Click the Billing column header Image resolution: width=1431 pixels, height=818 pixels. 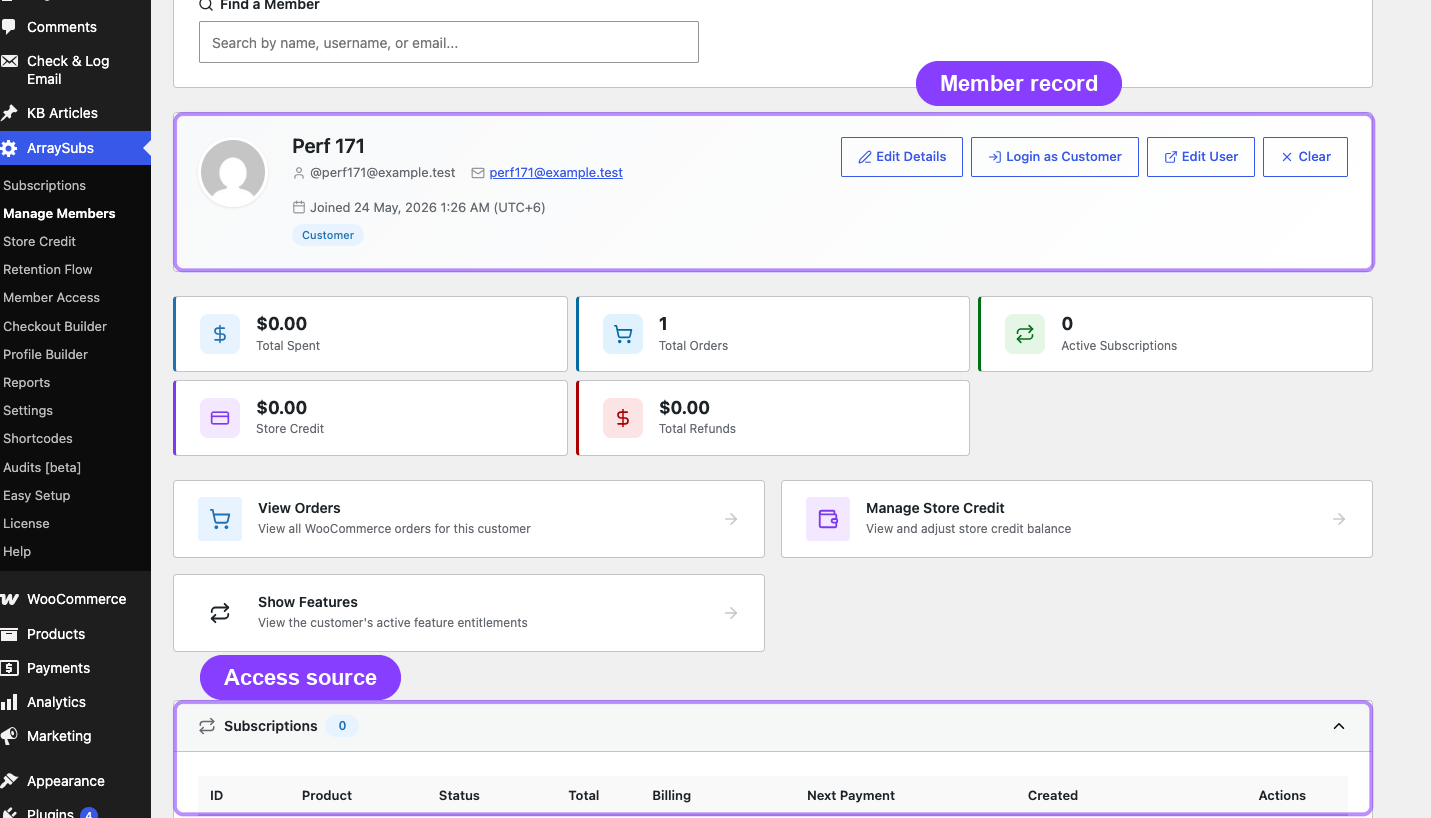(x=672, y=796)
